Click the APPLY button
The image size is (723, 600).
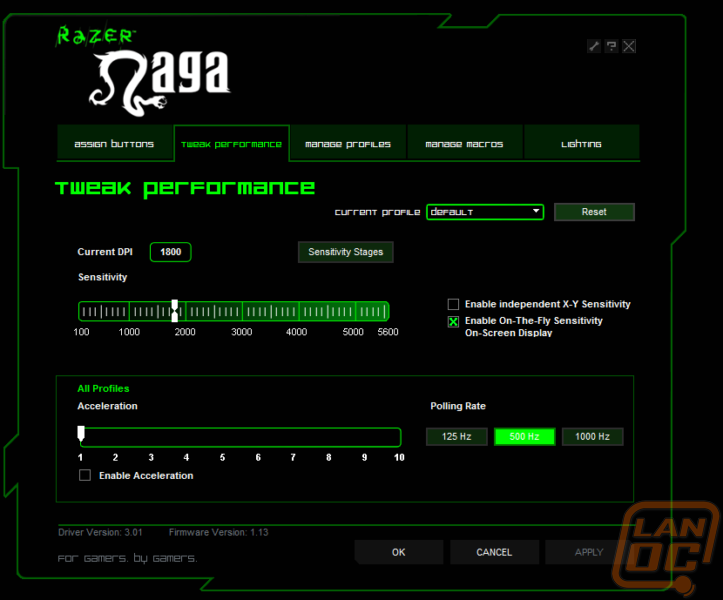589,552
